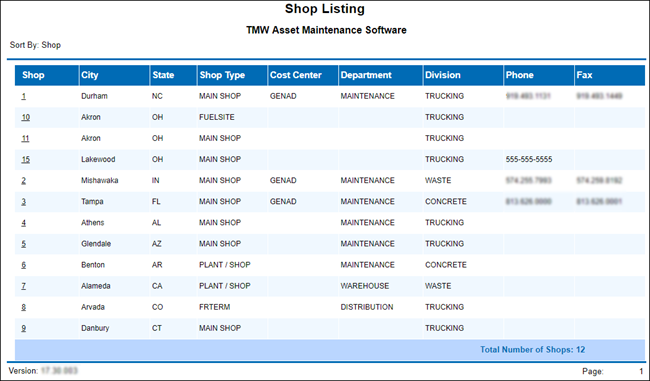
Task: Open shop 2 Mishawaka link
Action: click(24, 181)
